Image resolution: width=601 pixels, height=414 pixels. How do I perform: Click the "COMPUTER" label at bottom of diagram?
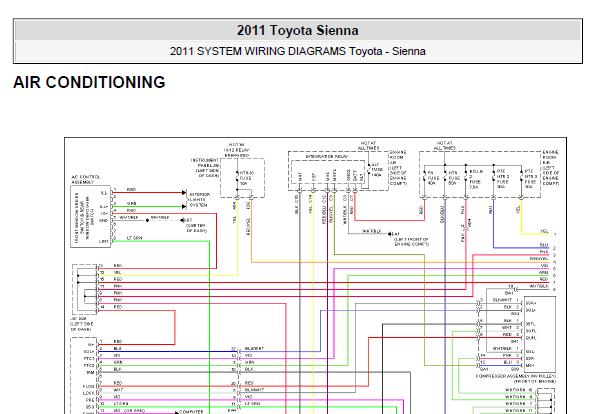pos(191,412)
